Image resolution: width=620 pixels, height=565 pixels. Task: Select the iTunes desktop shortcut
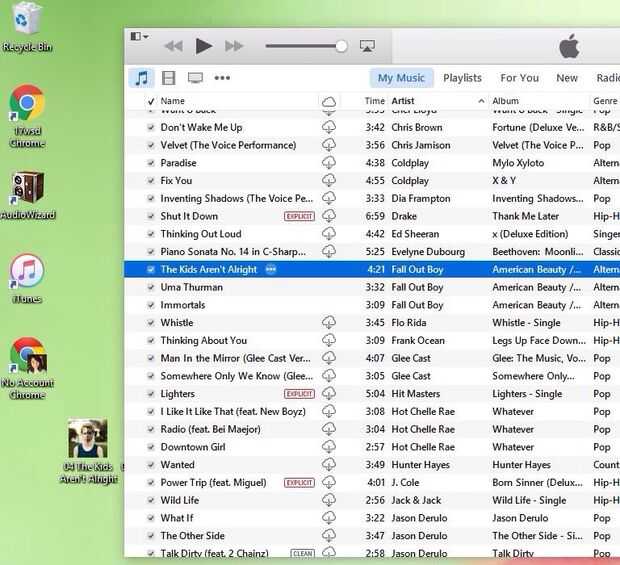pyautogui.click(x=27, y=279)
